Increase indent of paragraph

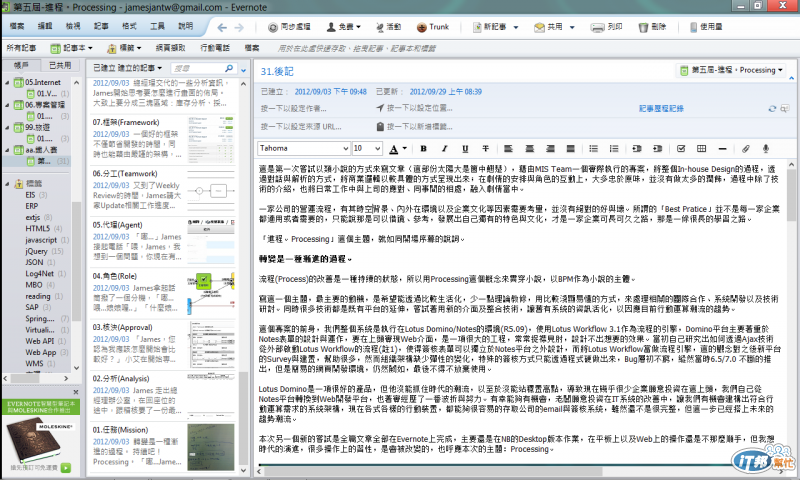click(x=657, y=148)
